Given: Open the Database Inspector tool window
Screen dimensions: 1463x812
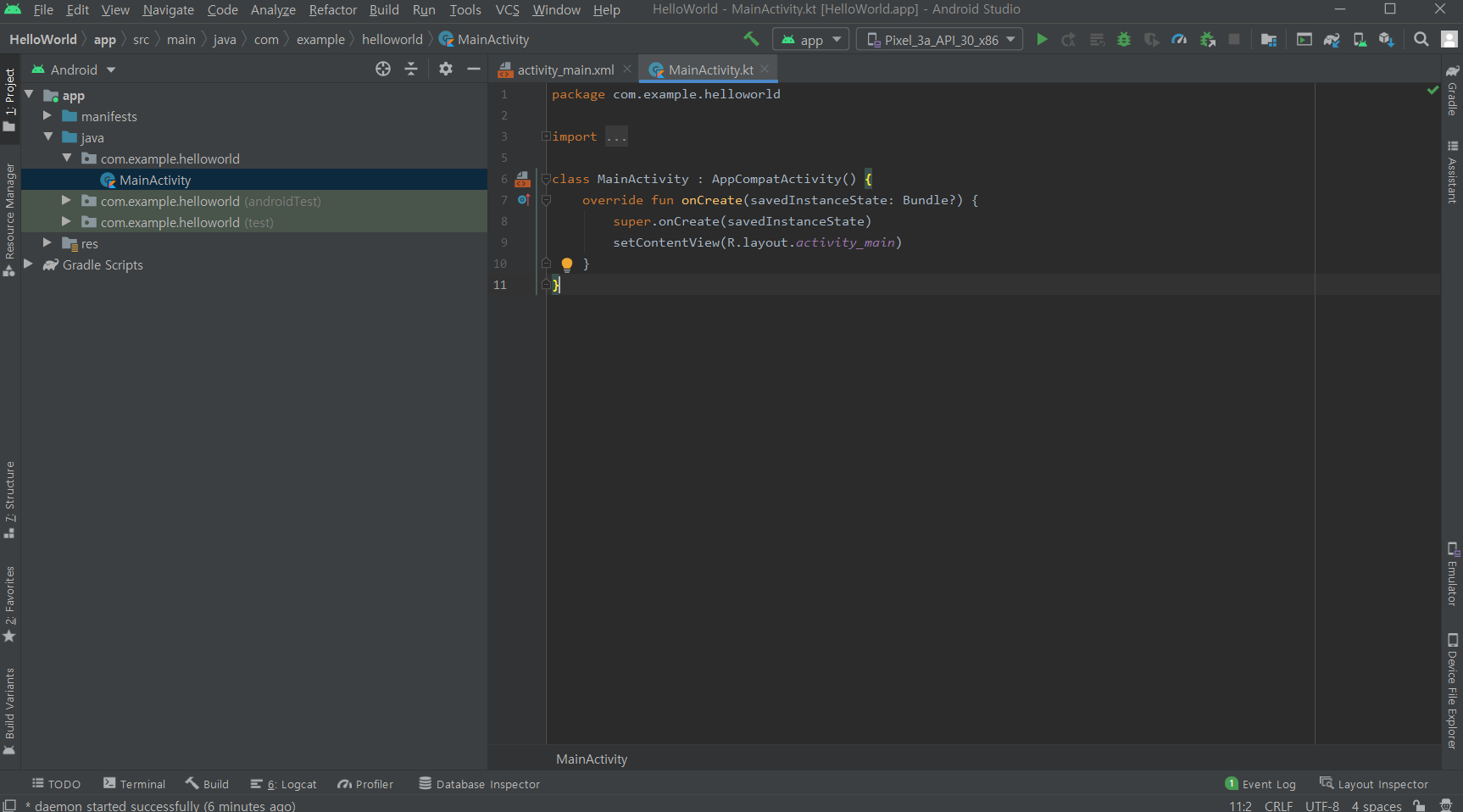Looking at the screenshot, I should (x=479, y=784).
